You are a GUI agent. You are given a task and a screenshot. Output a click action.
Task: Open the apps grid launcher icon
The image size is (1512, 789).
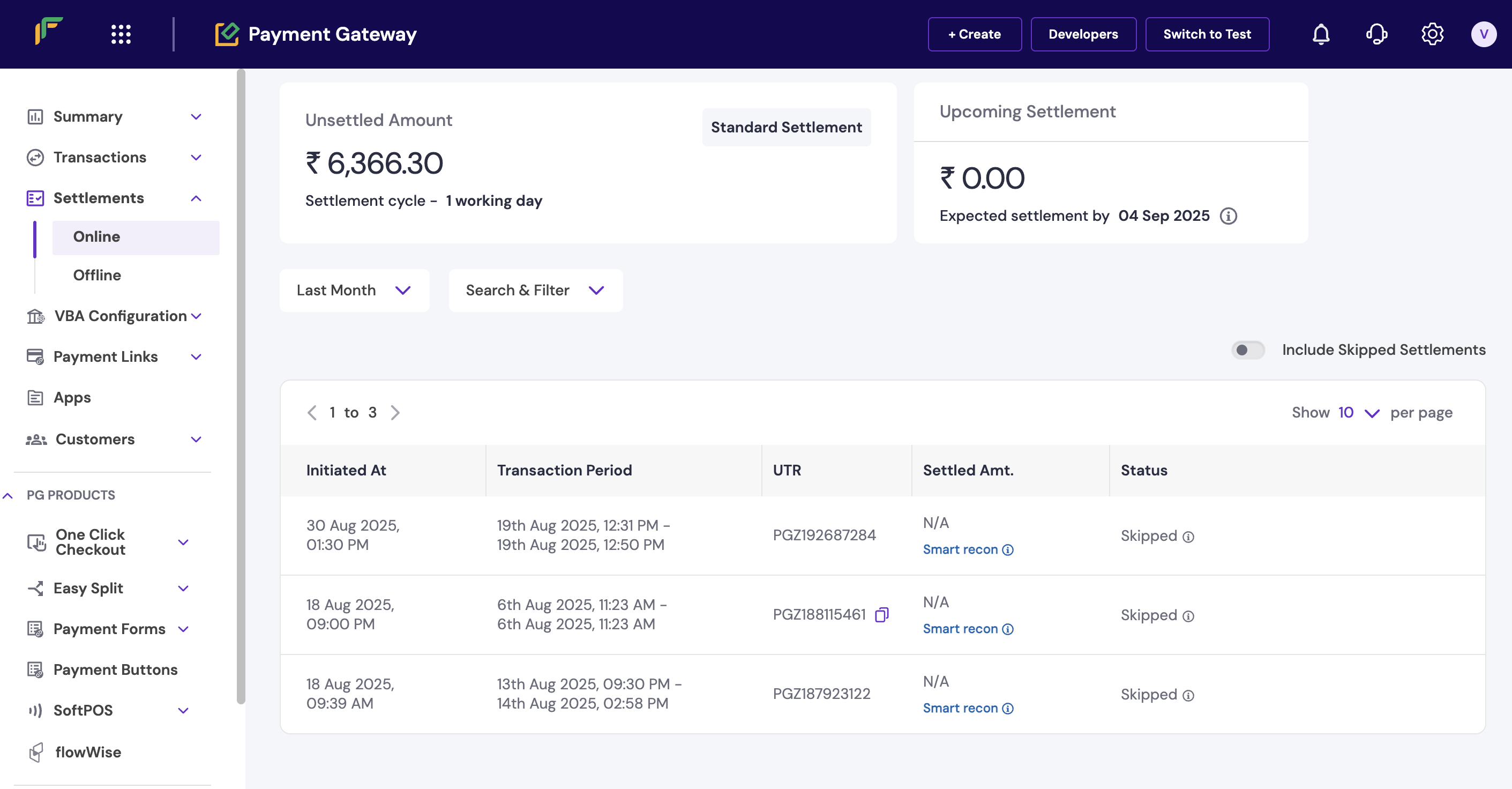pyautogui.click(x=121, y=34)
